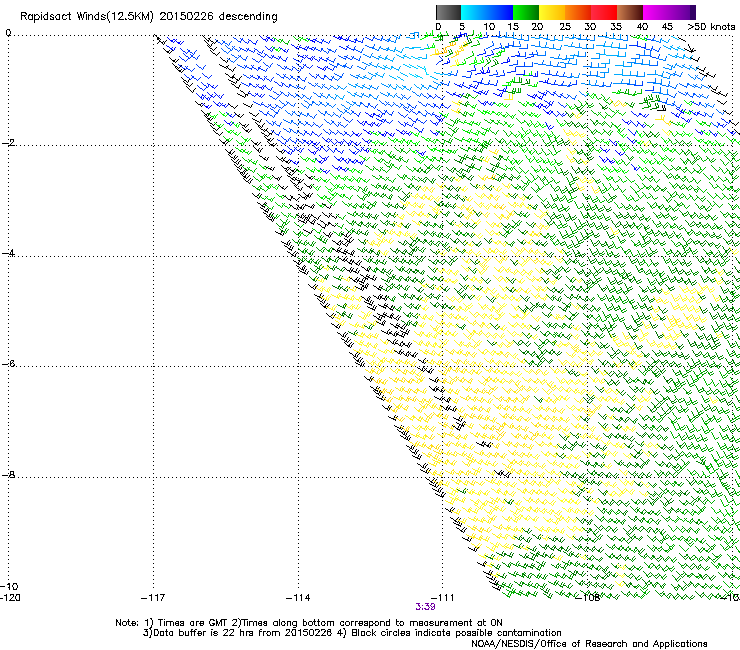Click the blue 10-15 knots color swatch
The image size is (740, 650).
[500, 12]
